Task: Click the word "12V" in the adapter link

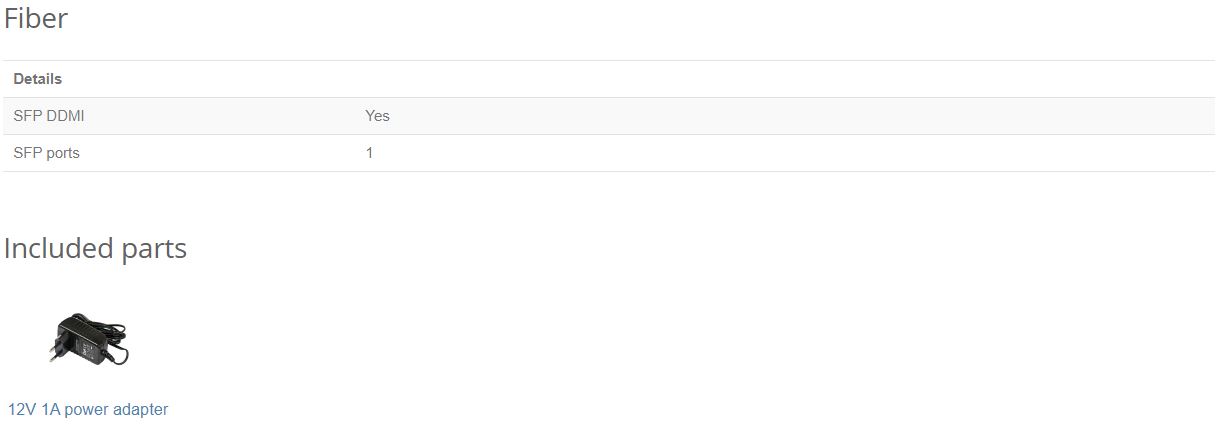Action: point(22,409)
